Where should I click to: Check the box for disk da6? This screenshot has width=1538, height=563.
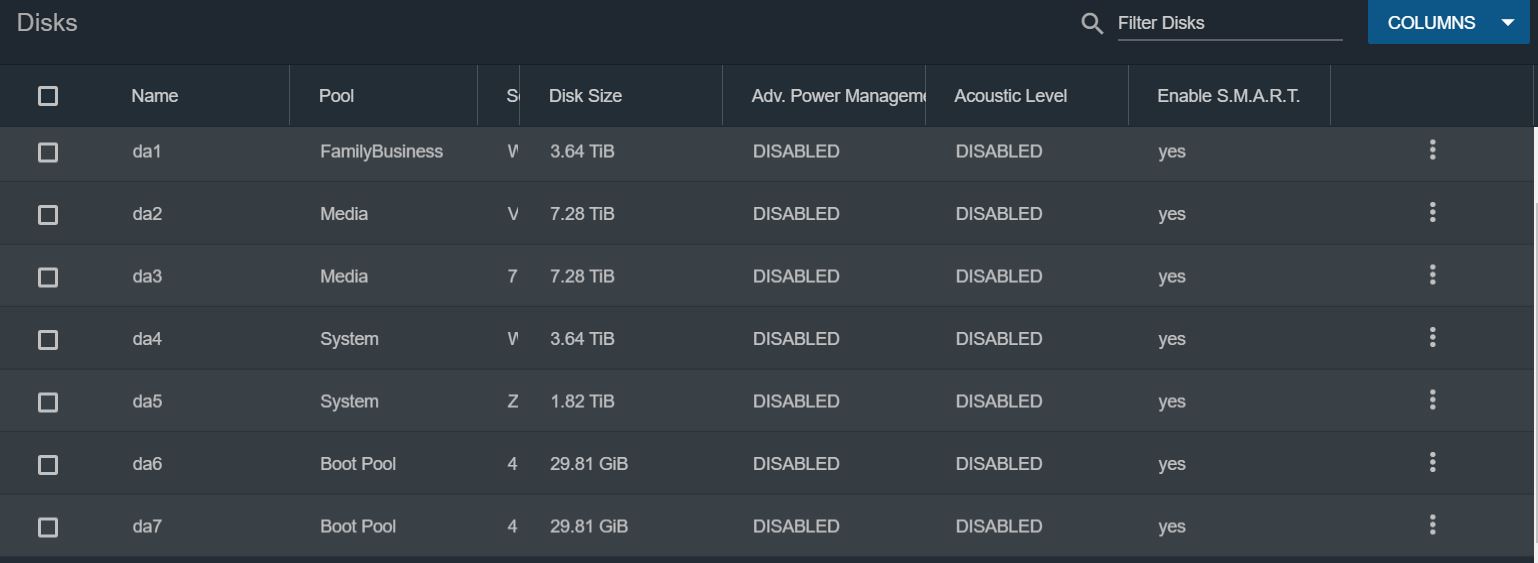pos(48,465)
